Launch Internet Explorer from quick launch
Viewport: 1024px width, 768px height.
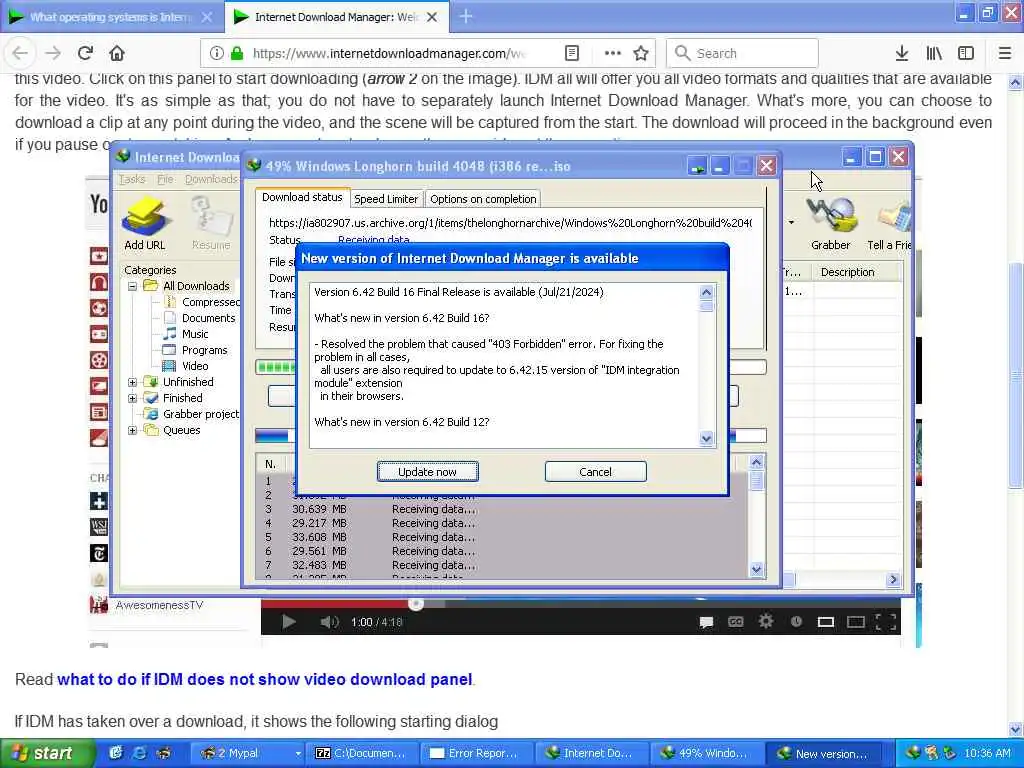point(139,753)
